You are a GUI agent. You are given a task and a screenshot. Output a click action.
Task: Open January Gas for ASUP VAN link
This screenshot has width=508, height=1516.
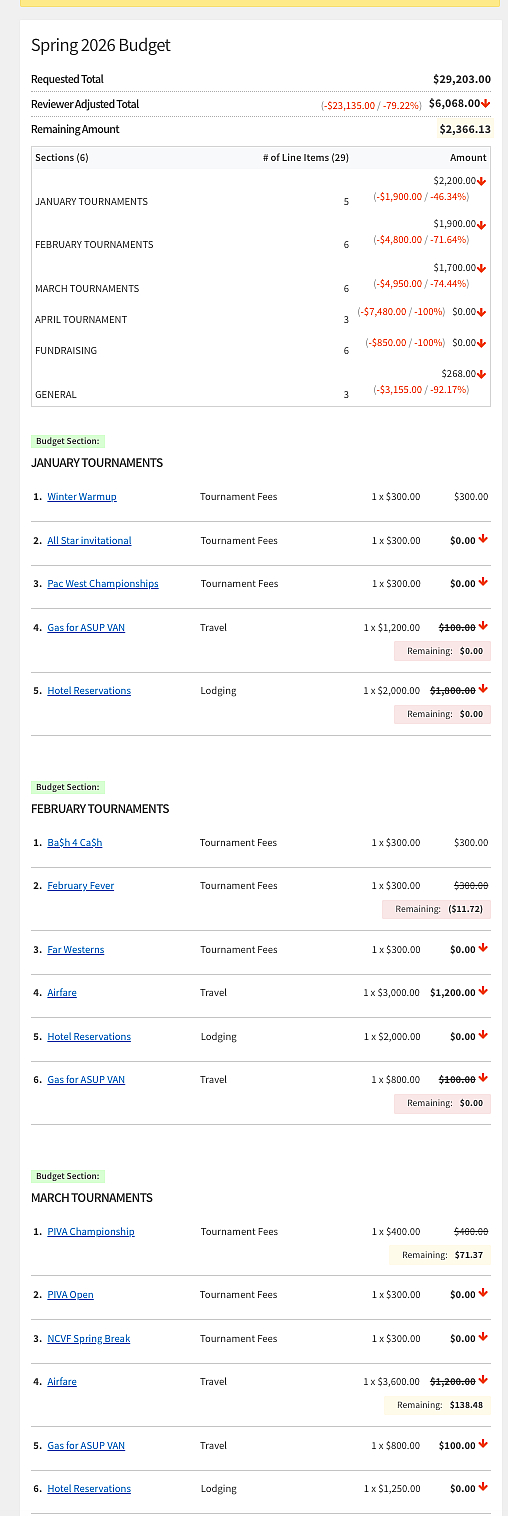click(x=86, y=628)
